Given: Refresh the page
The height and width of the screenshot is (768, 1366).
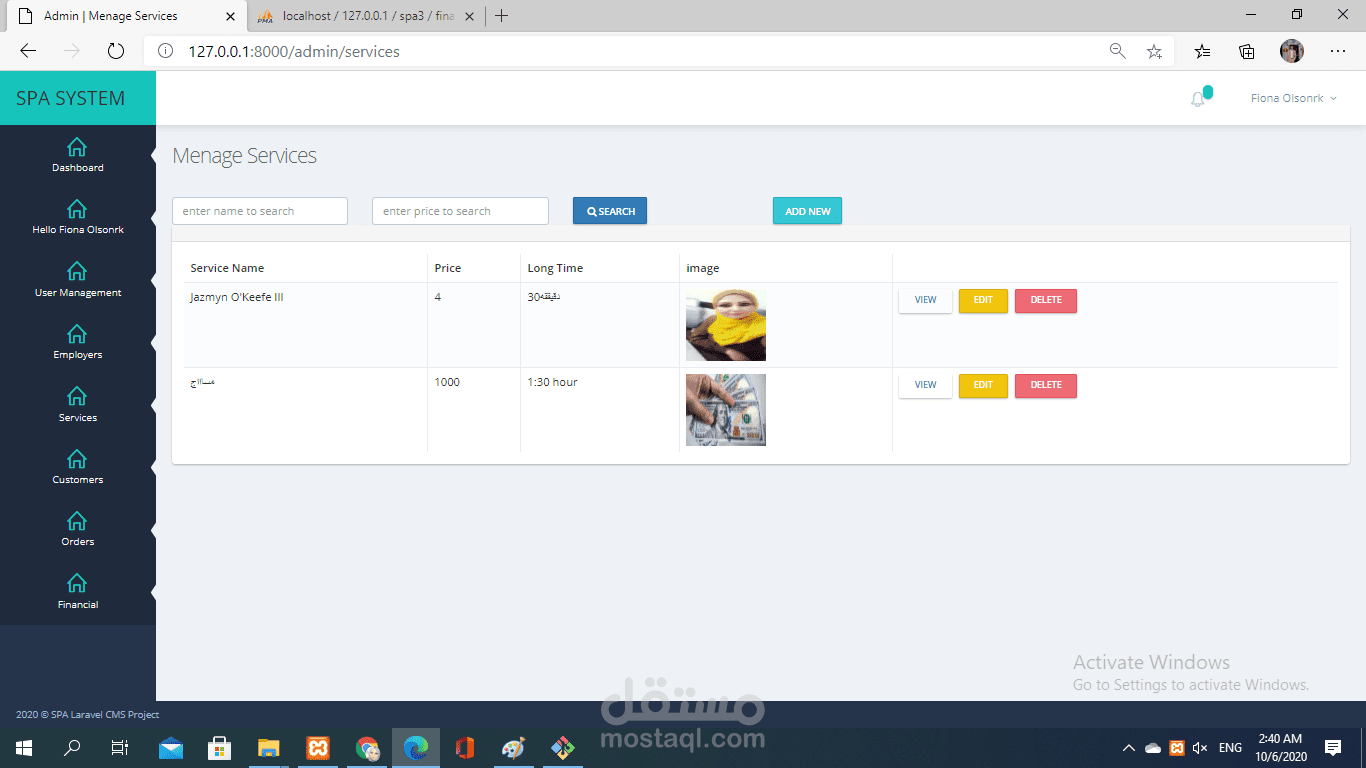Looking at the screenshot, I should coord(115,51).
